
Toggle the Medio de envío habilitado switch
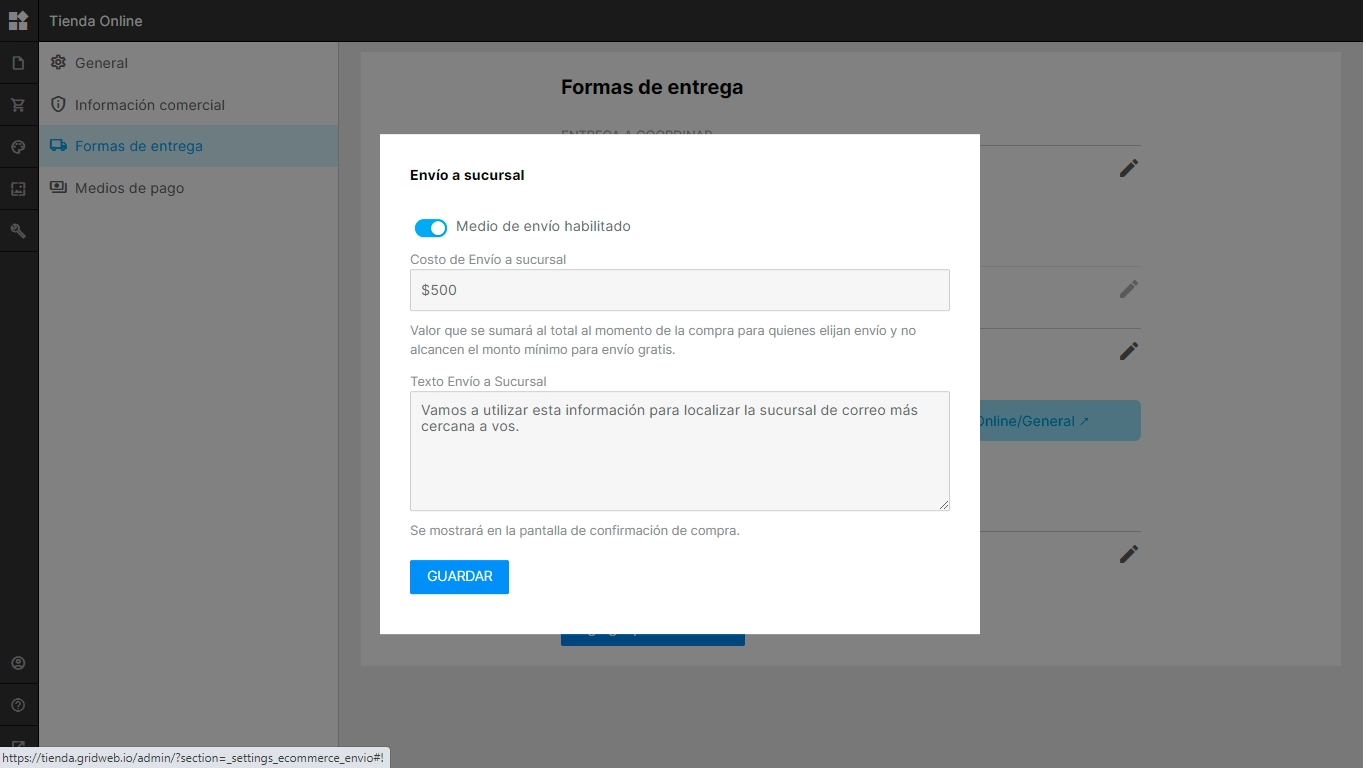pyautogui.click(x=431, y=228)
